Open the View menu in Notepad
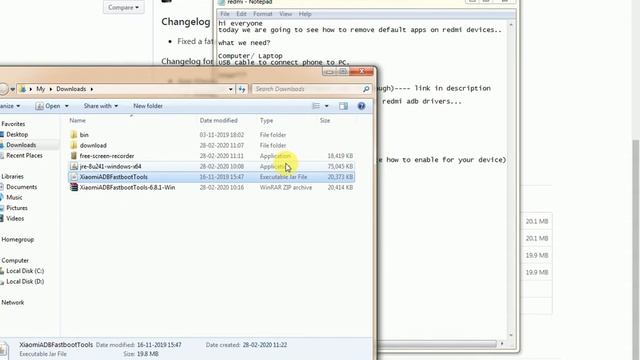This screenshot has width=640, height=360. pyautogui.click(x=285, y=14)
